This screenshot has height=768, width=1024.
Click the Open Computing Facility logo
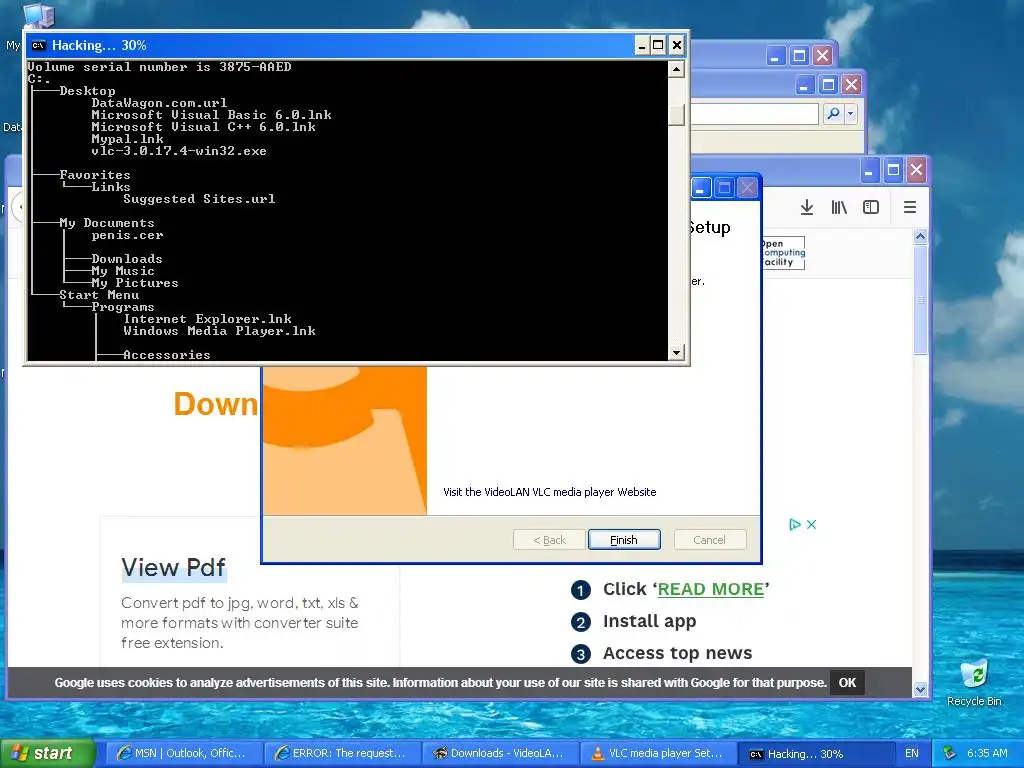(x=783, y=253)
